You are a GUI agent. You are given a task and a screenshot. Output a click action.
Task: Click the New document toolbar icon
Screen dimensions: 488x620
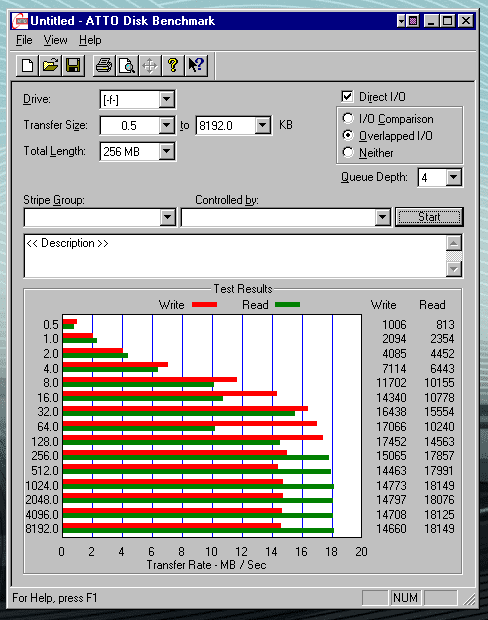27,65
